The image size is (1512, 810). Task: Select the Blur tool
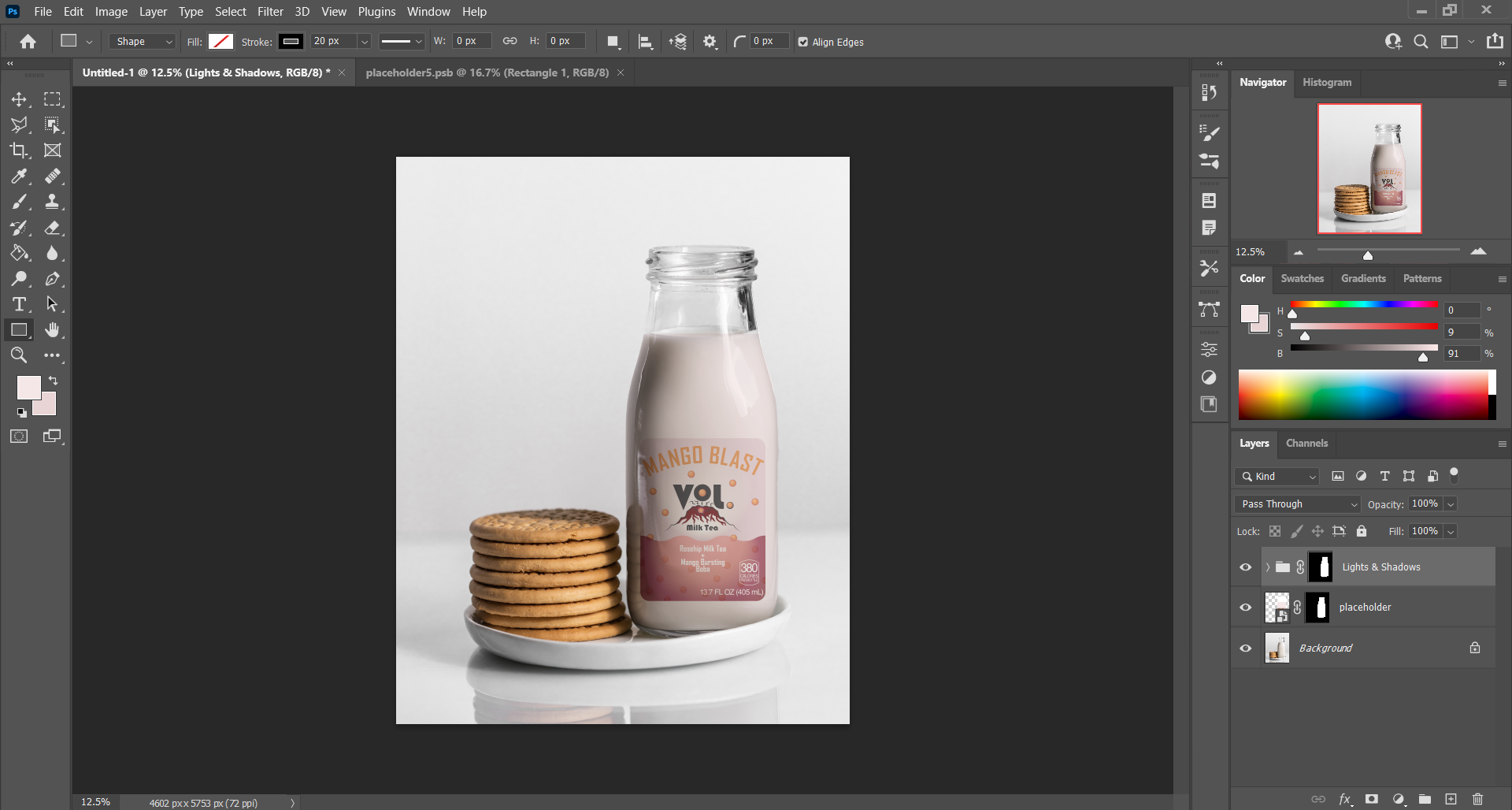[52, 253]
